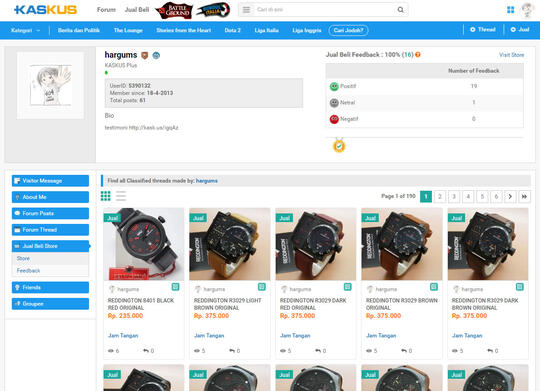Go to next page arrow
The width and height of the screenshot is (540, 391).
point(510,196)
